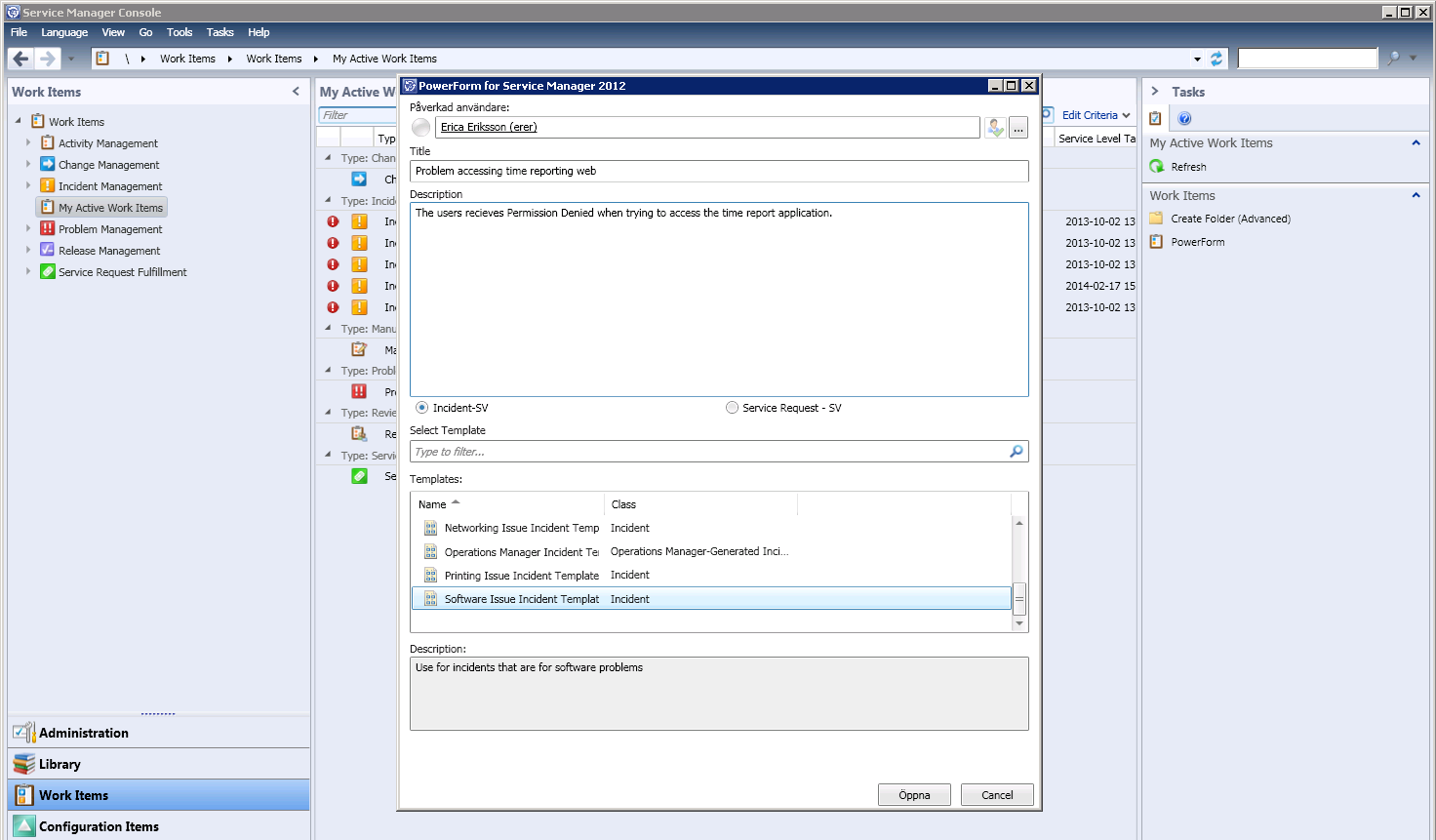Viewport: 1436px width, 840px height.
Task: Expand the Incident Management tree node
Action: pos(28,185)
